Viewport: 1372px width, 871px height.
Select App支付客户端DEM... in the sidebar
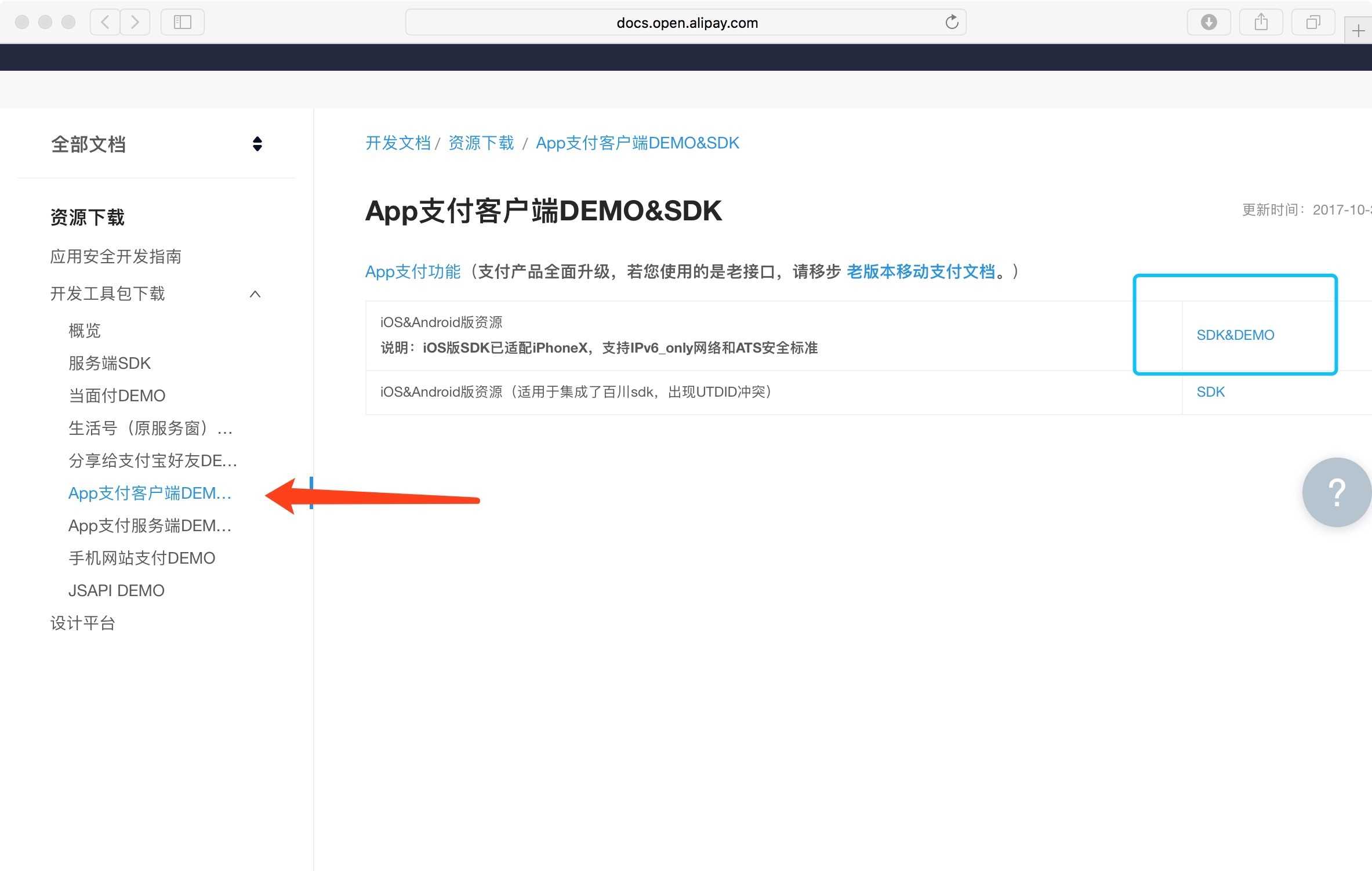150,493
